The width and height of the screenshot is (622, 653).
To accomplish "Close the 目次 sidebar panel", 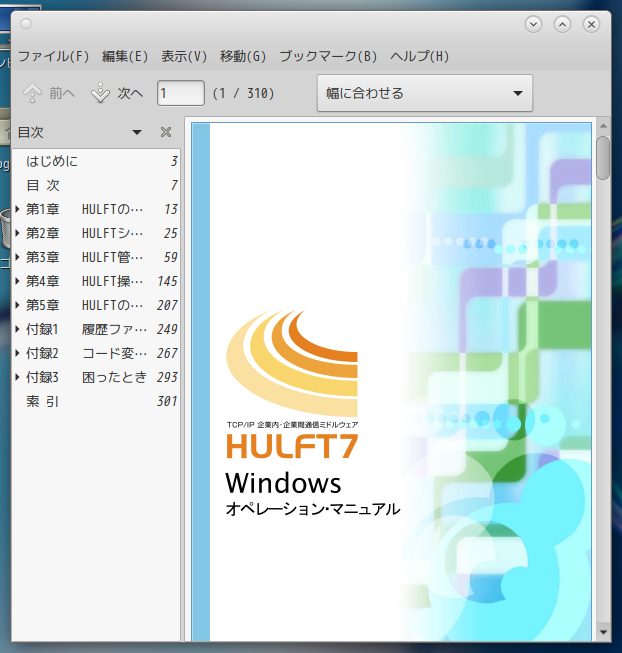I will coord(166,132).
